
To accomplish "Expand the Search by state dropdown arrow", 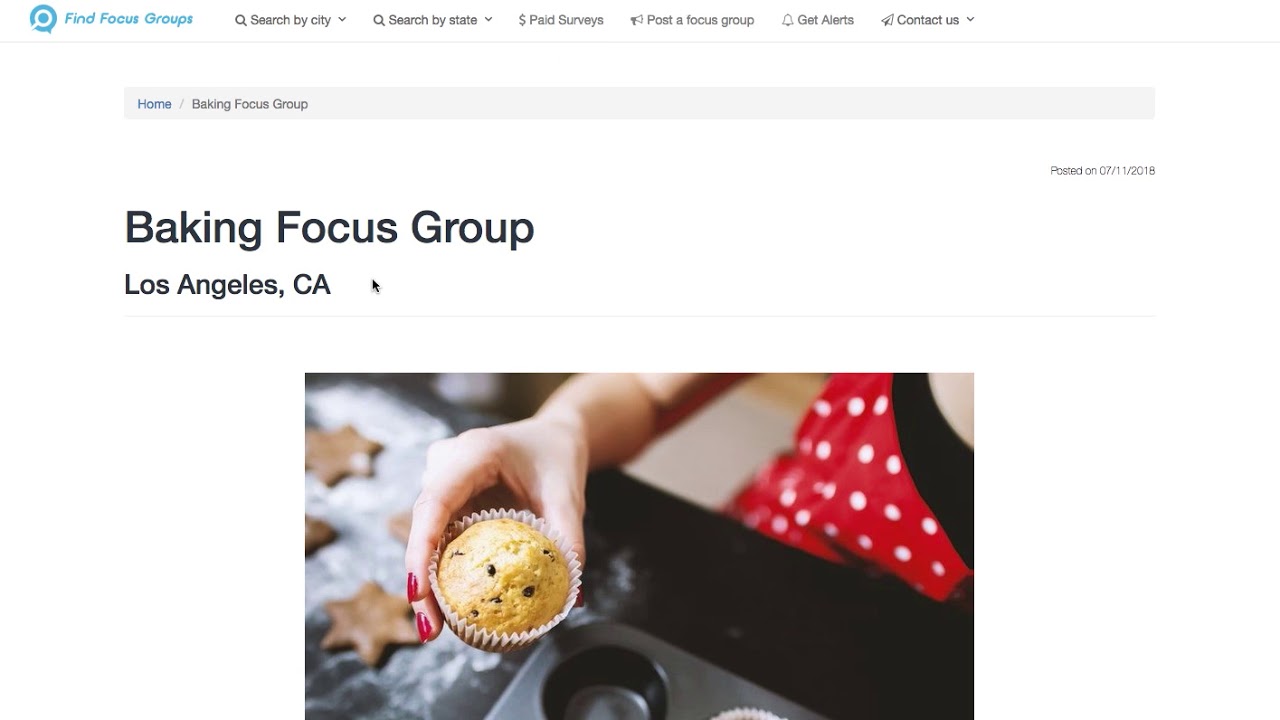I will 488,19.
